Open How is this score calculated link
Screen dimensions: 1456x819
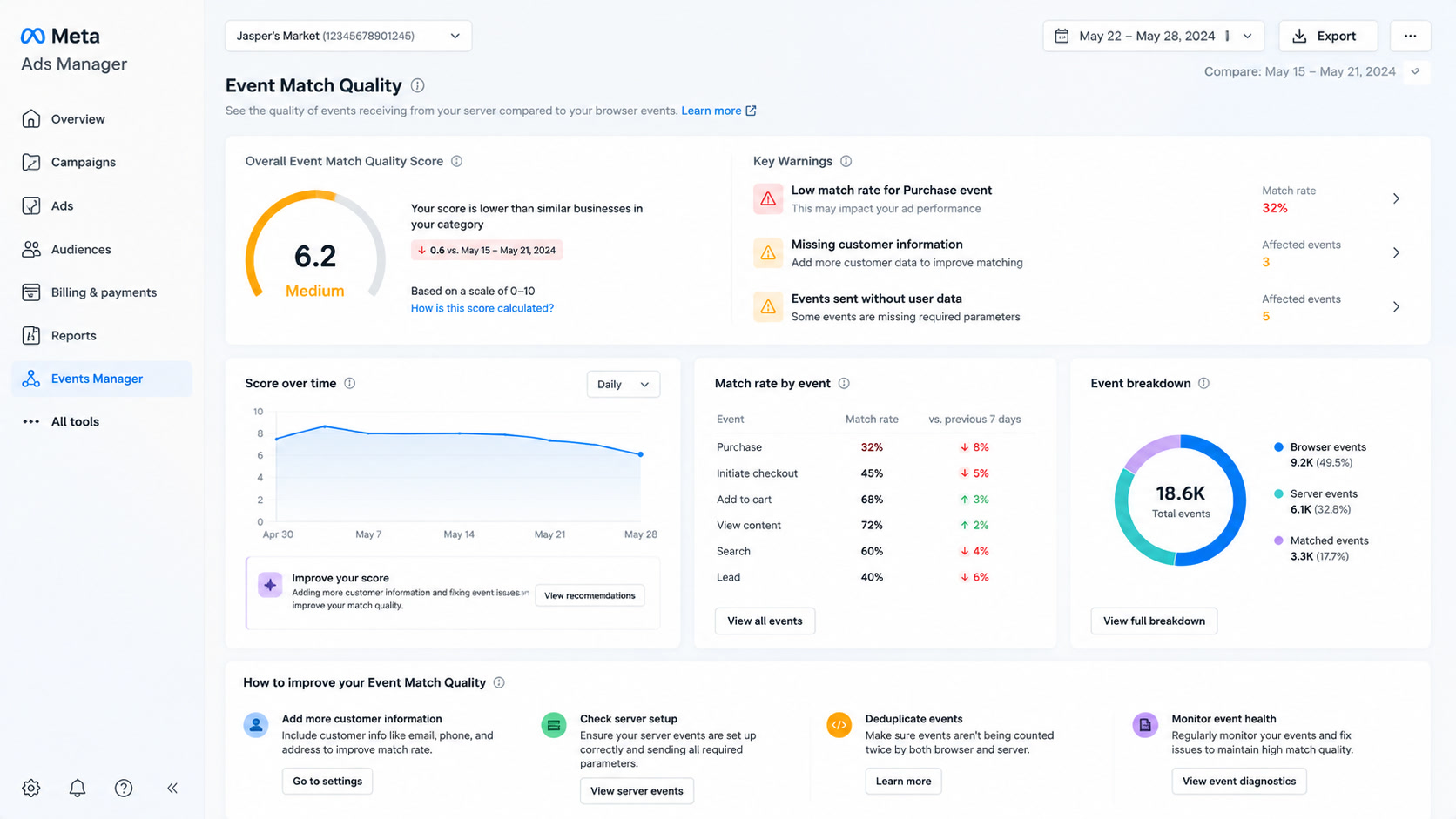pos(482,308)
